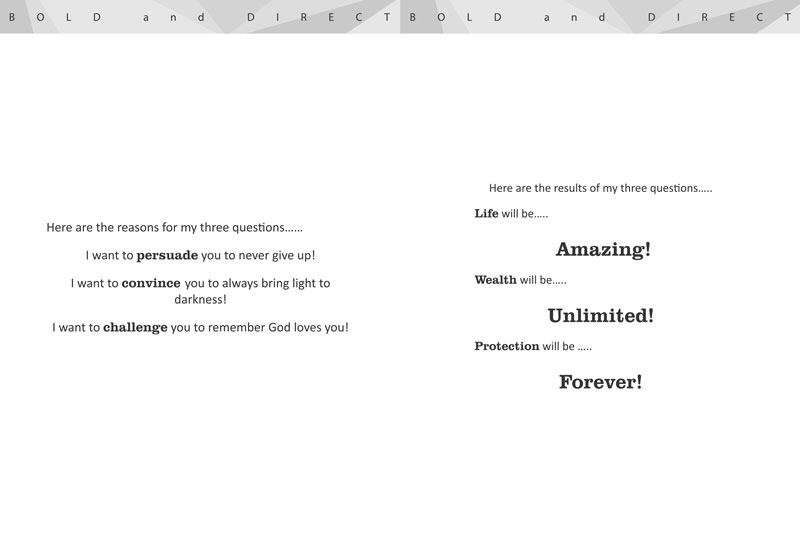Click the large word 'Amazing!'
Screen dimensions: 800x560
click(x=603, y=249)
